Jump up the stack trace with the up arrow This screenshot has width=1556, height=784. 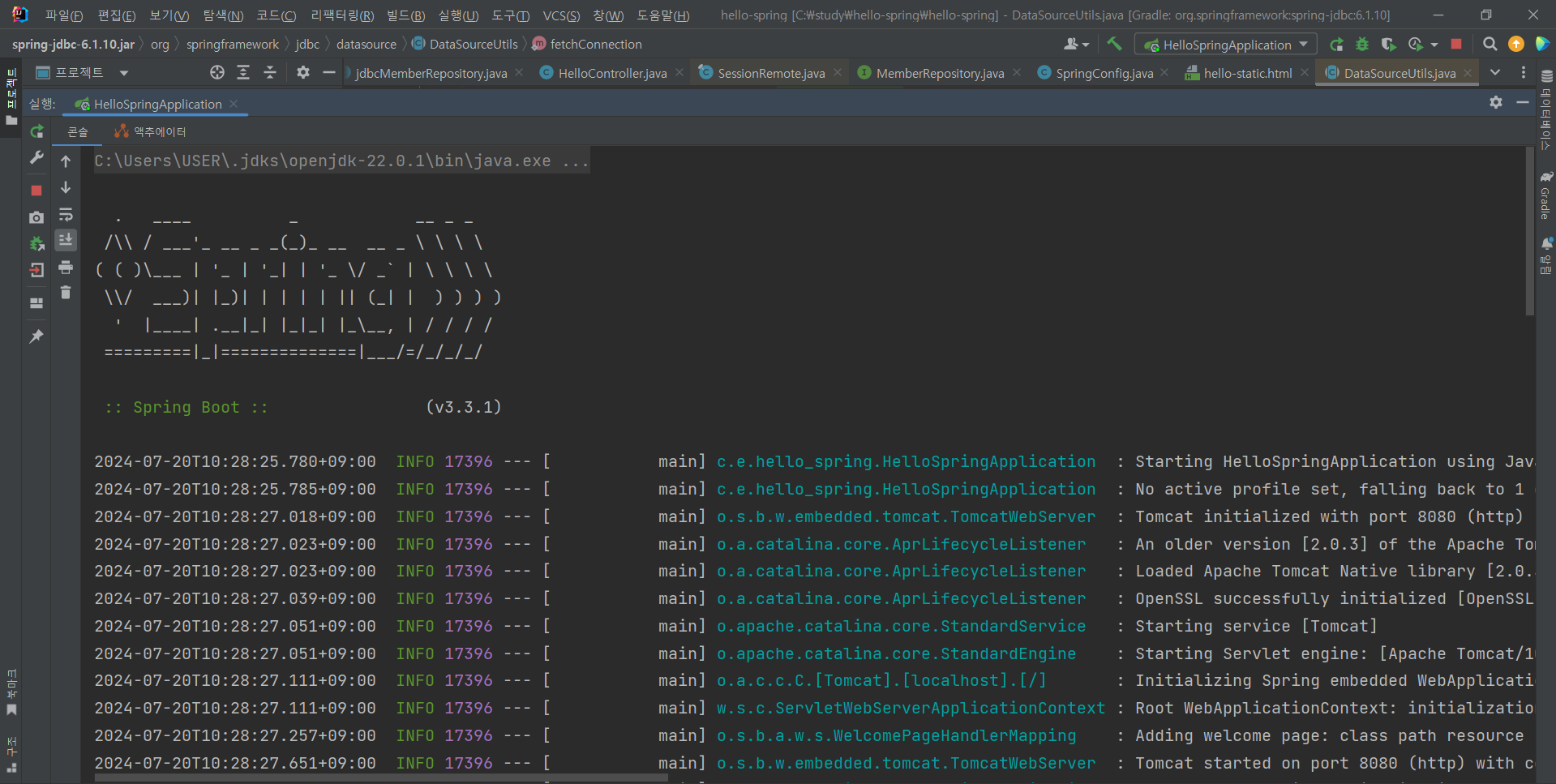pos(66,161)
